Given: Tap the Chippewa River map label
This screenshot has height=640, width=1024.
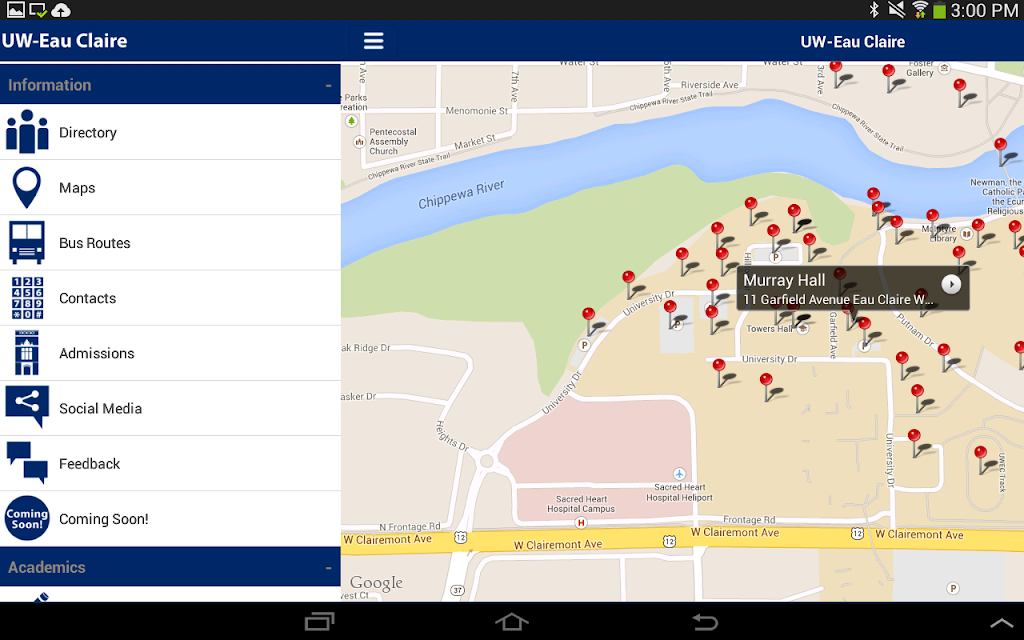Looking at the screenshot, I should coord(461,195).
